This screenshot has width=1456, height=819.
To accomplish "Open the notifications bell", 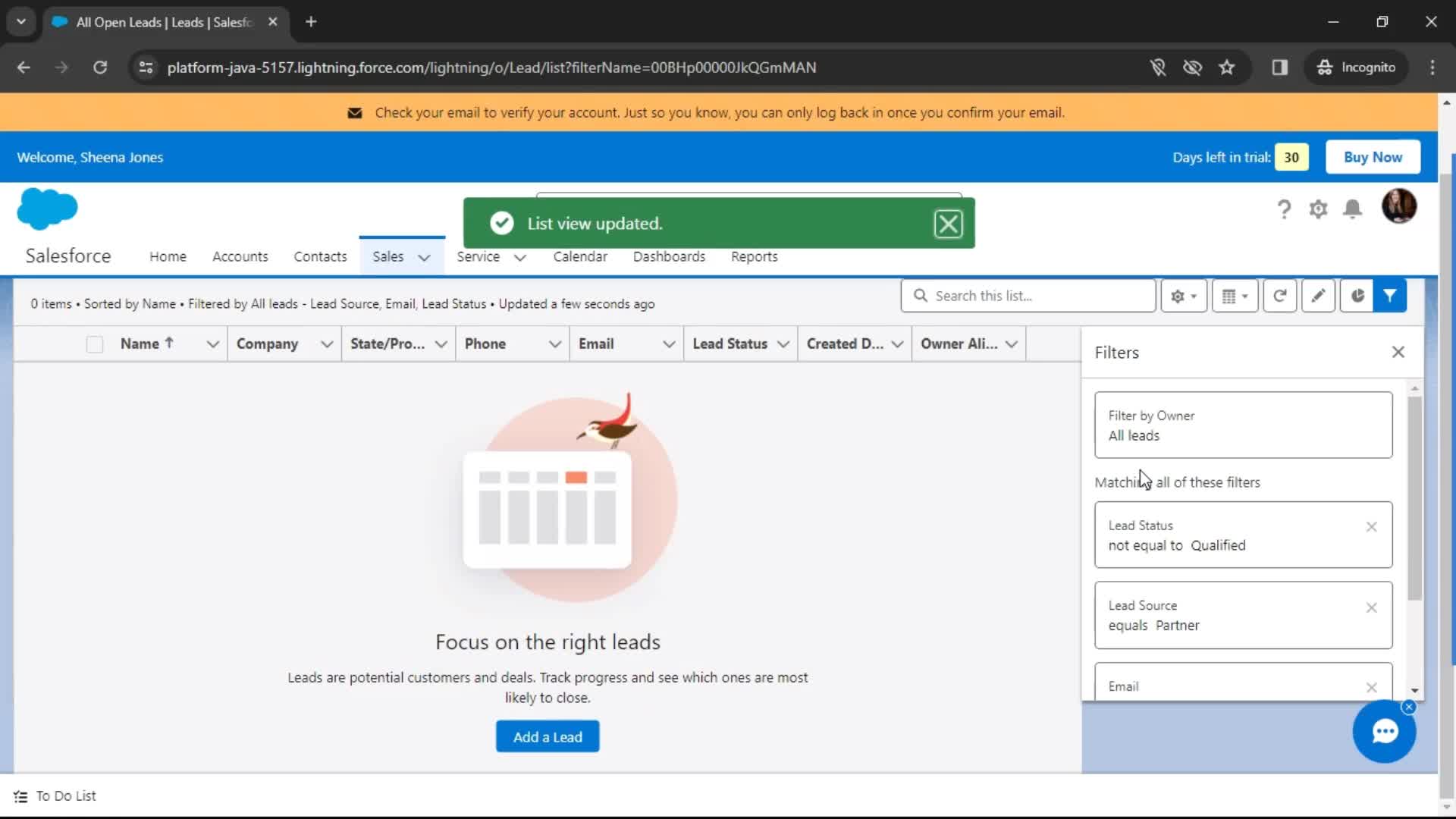I will 1352,209.
